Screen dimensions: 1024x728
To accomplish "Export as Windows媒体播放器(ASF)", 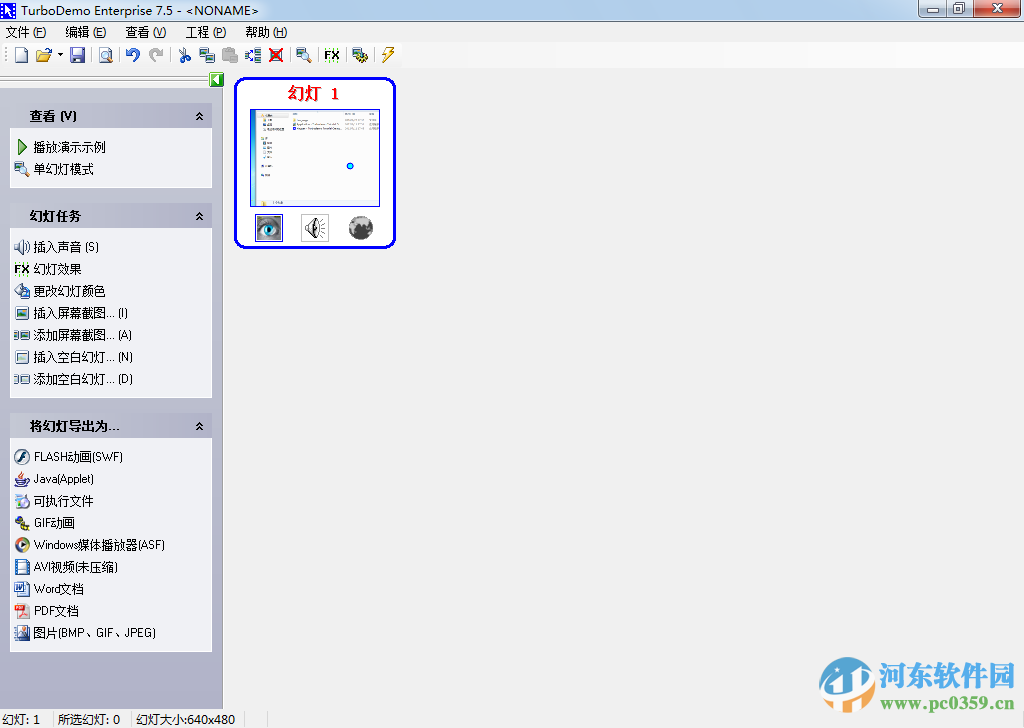I will [90, 545].
